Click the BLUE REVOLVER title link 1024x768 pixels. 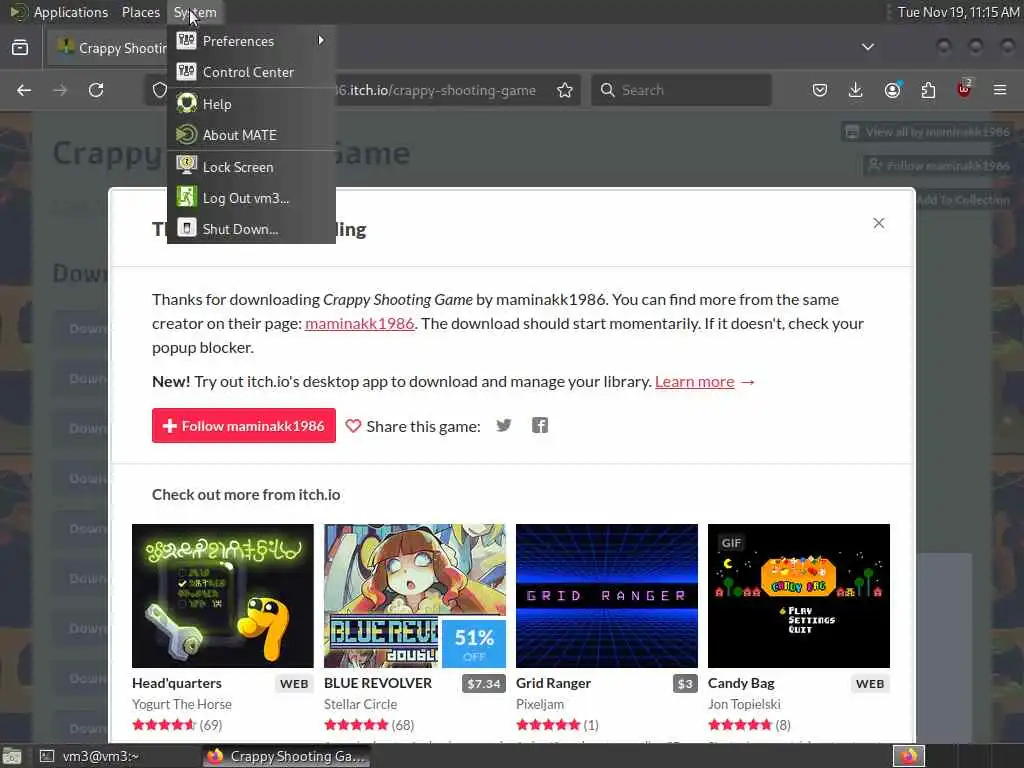point(378,683)
